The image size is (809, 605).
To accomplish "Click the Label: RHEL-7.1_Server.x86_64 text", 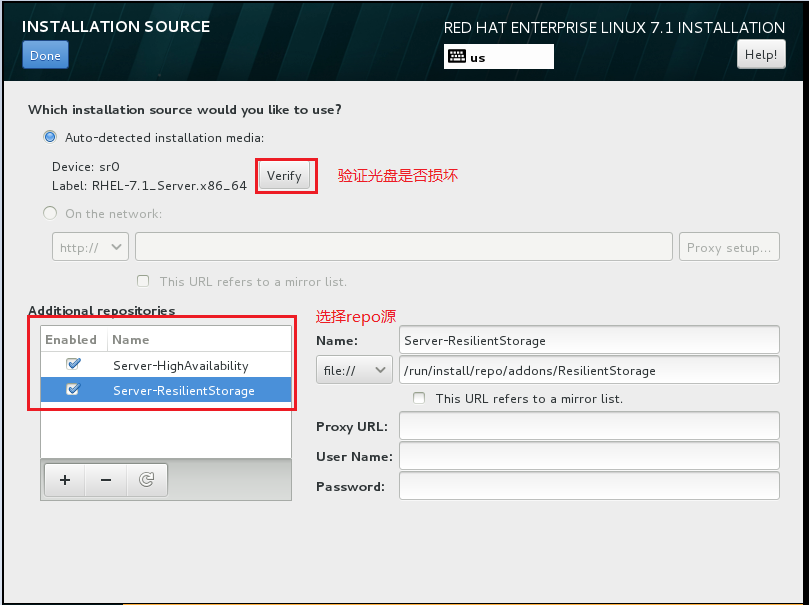I will pos(149,186).
